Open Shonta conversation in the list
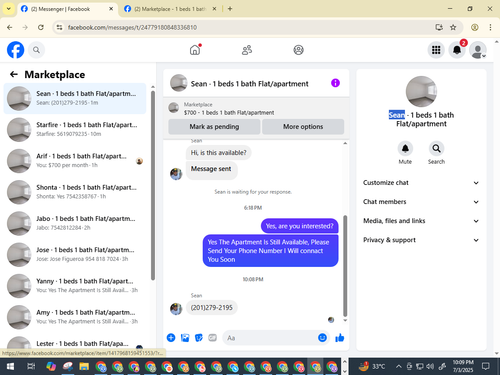 pos(75,192)
